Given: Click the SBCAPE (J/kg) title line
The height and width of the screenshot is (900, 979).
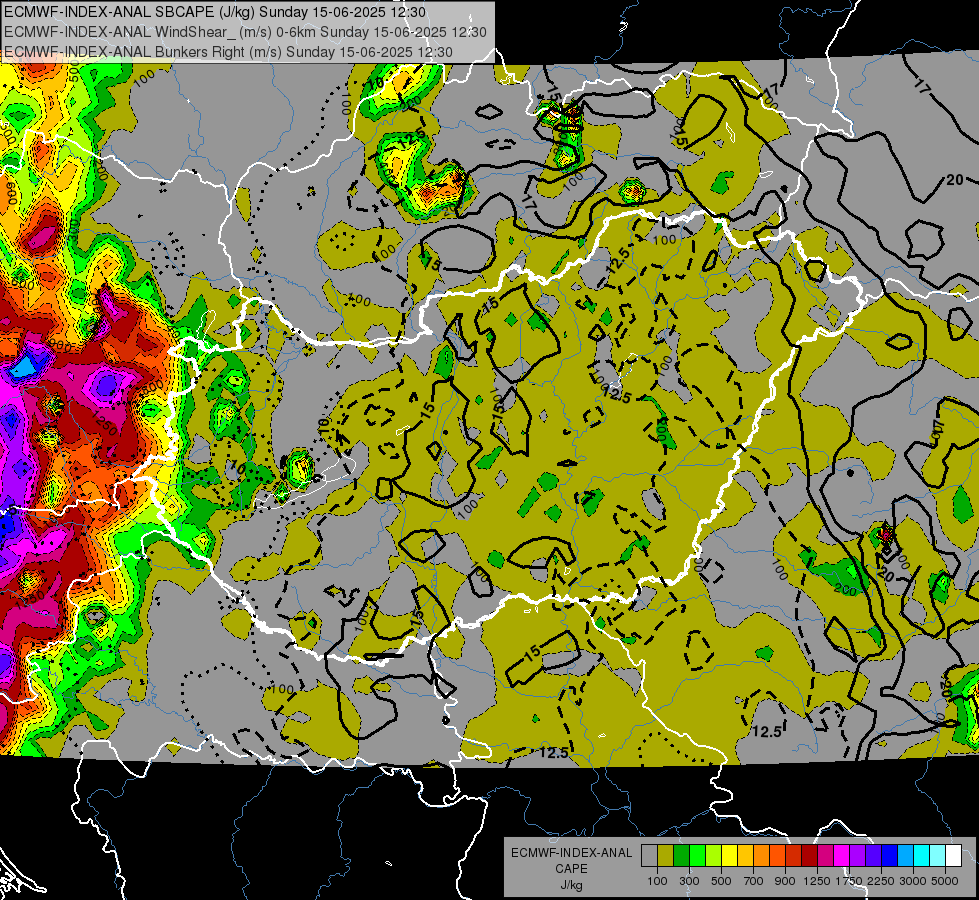Looking at the screenshot, I should point(215,12).
